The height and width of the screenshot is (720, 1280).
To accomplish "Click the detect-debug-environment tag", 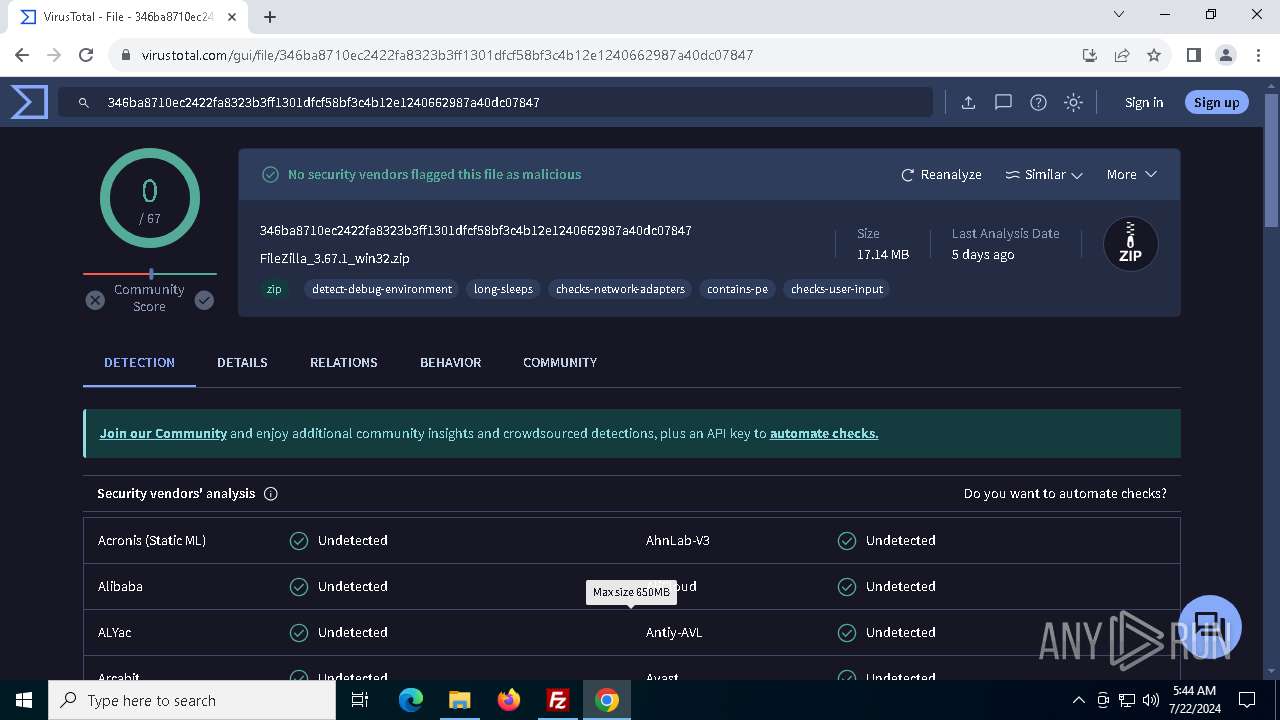I will [382, 289].
